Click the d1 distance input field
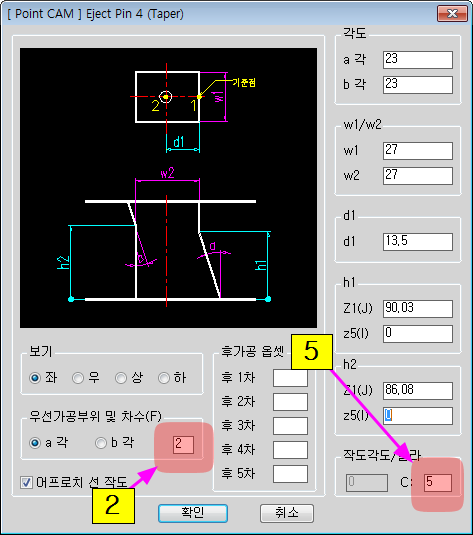This screenshot has height=535, width=473. [x=418, y=242]
